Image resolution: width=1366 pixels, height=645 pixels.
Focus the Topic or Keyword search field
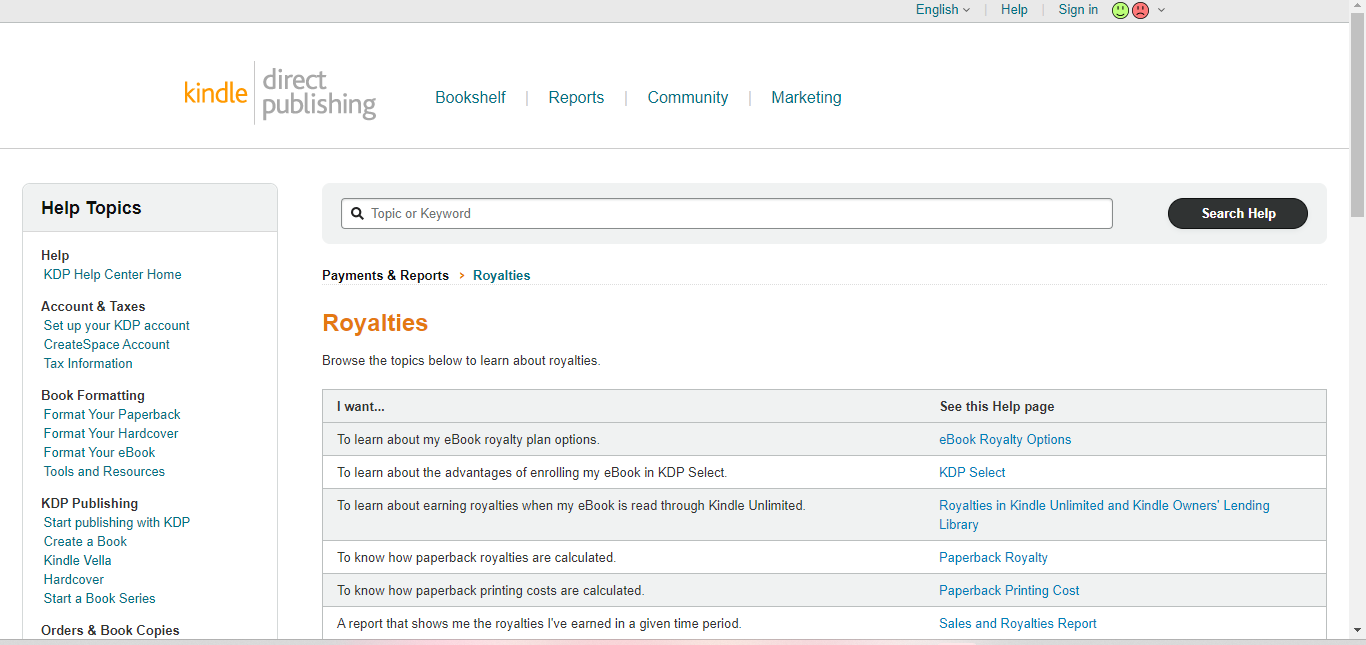click(735, 213)
